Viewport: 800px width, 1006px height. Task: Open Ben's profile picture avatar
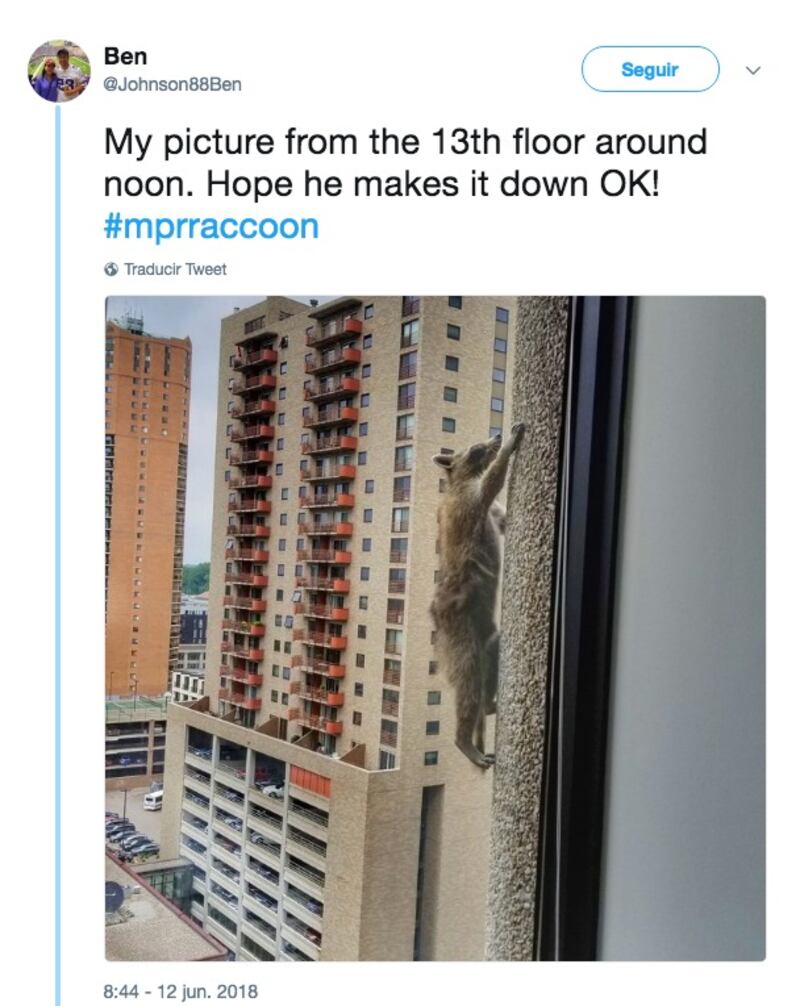pos(59,71)
